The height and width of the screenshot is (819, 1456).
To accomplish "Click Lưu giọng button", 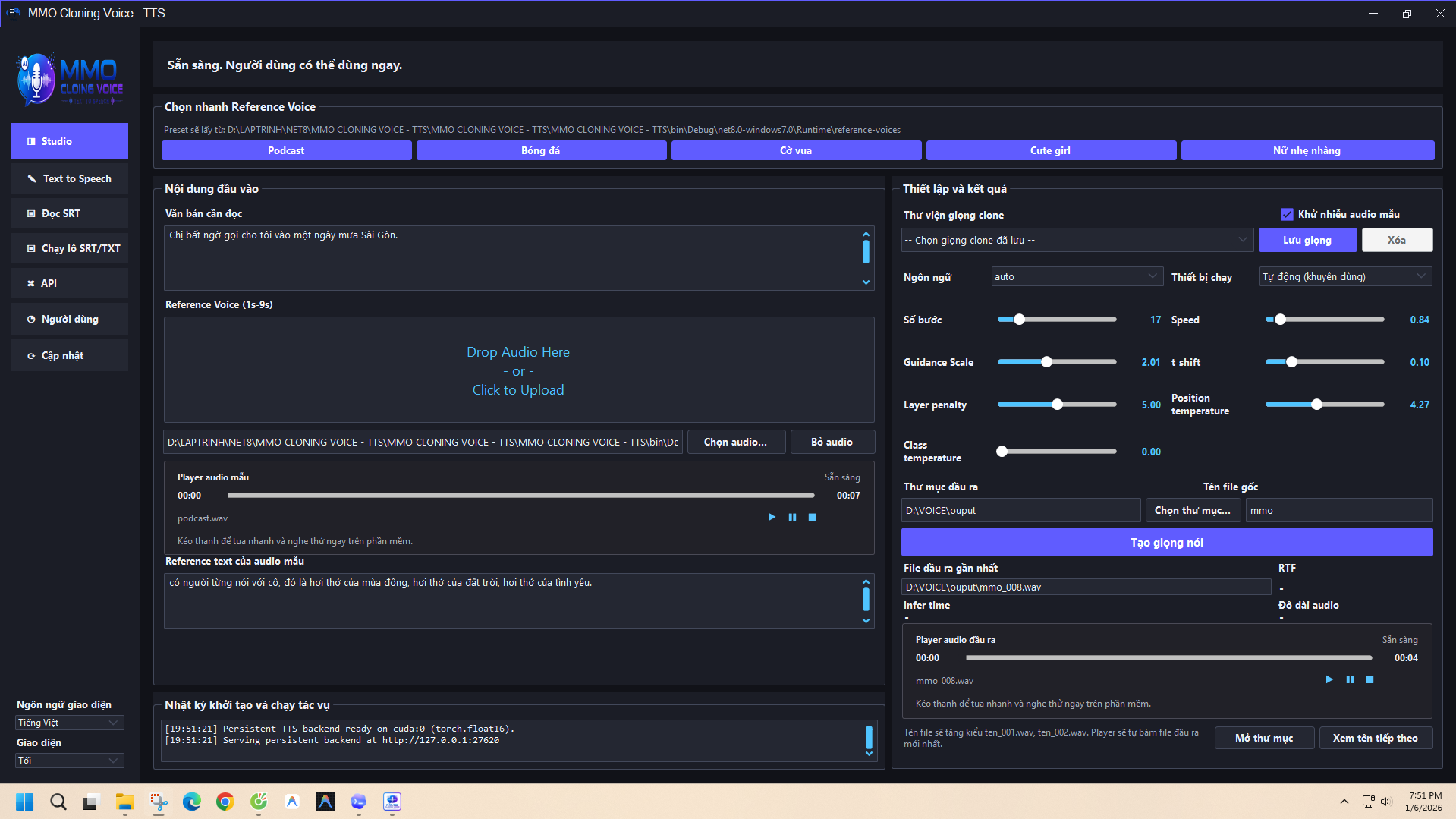I will tap(1307, 240).
